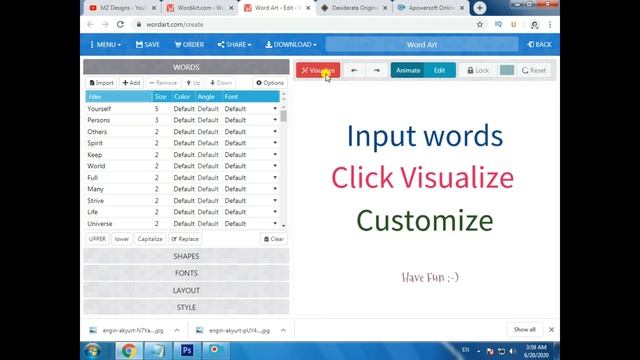Open font dropdown for Universe row
This screenshot has height=360, width=640.
tap(275, 224)
